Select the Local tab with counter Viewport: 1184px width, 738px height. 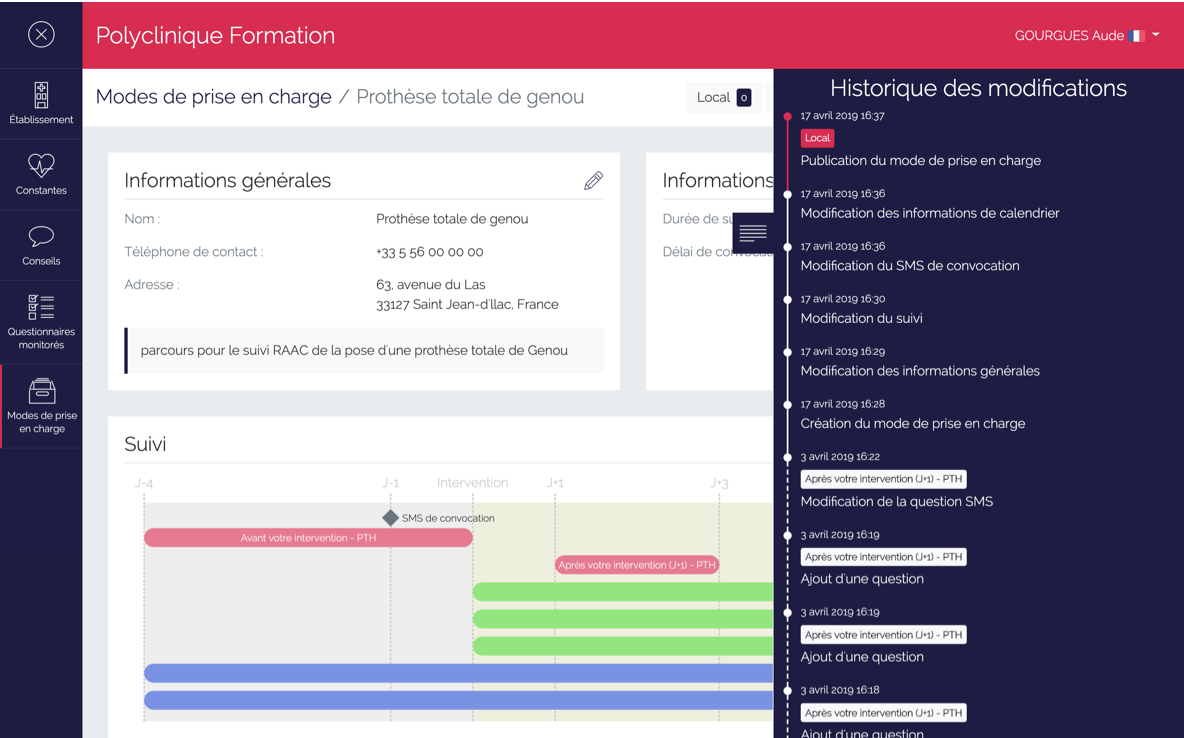[724, 97]
